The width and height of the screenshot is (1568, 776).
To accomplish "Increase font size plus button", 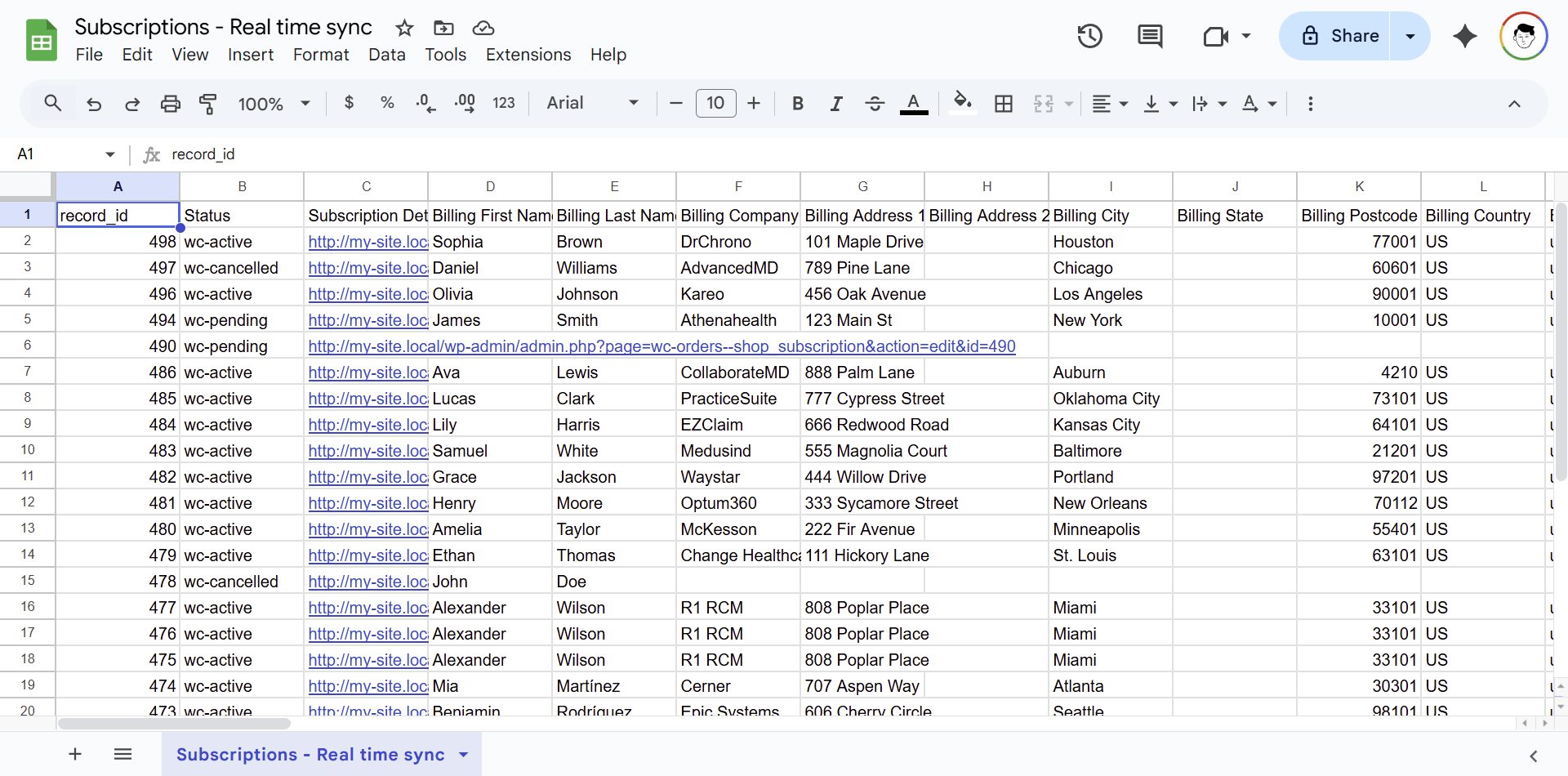I will coord(754,104).
